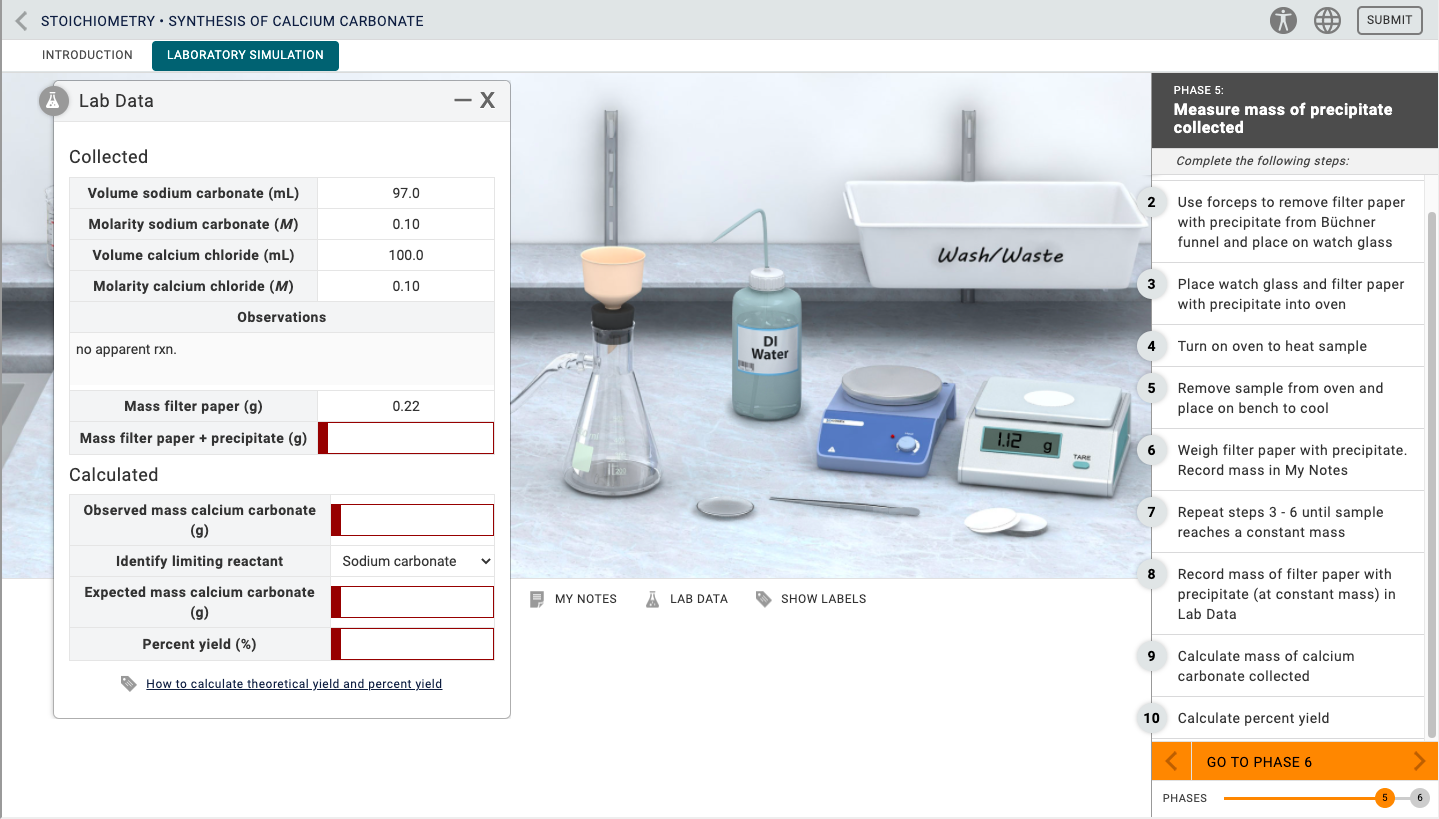Click the steps list scrollbar
This screenshot has width=1439, height=819.
tap(1431, 473)
